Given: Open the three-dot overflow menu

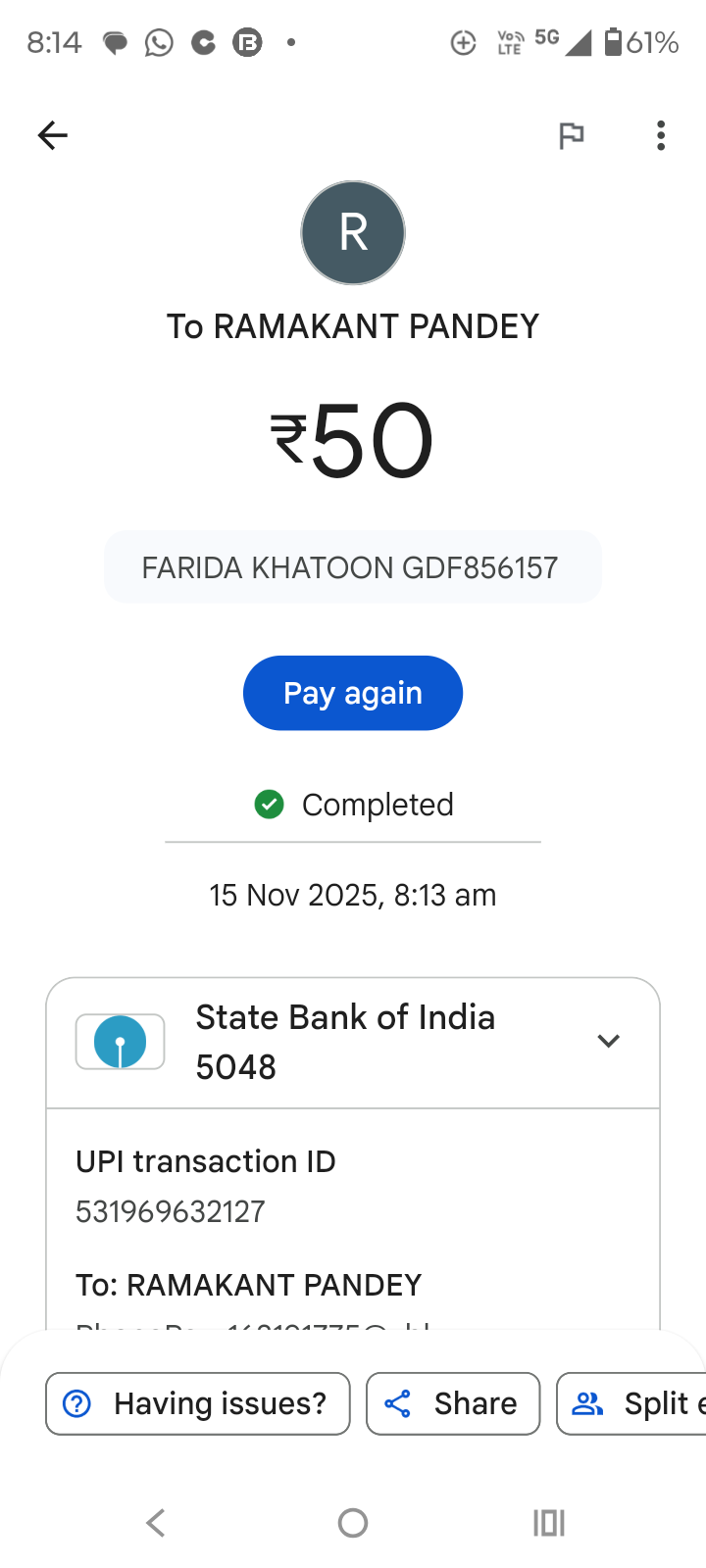Looking at the screenshot, I should pos(661,135).
